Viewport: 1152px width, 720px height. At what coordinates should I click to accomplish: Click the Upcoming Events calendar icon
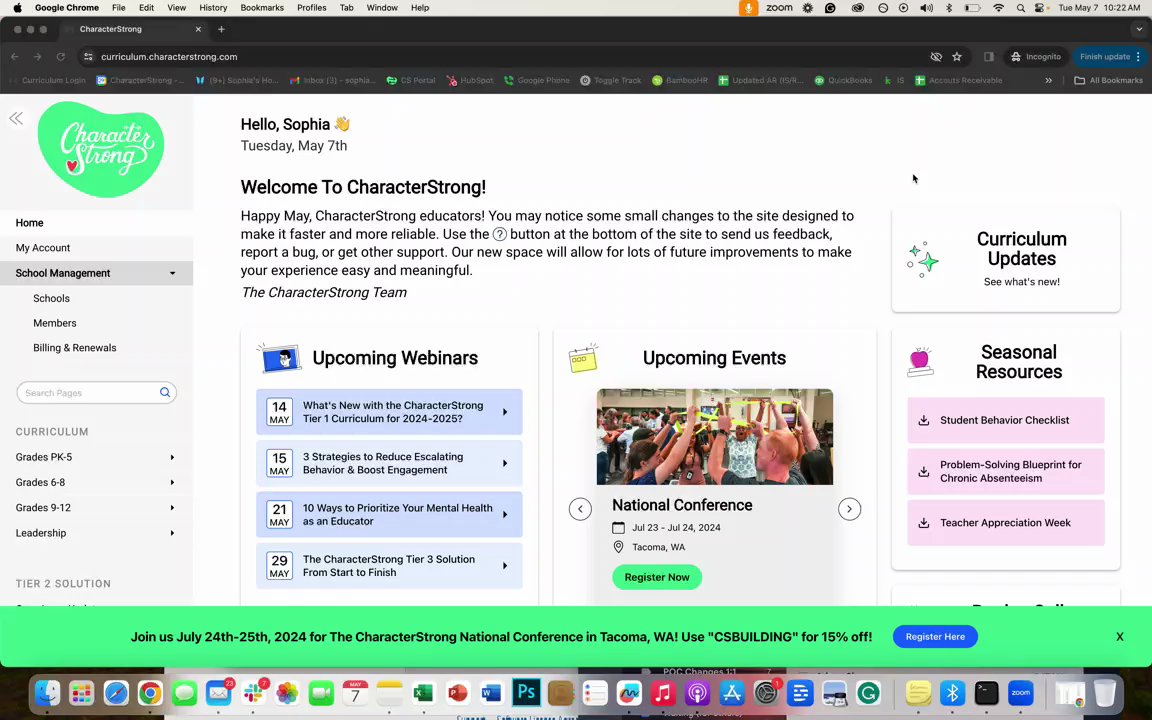[583, 358]
